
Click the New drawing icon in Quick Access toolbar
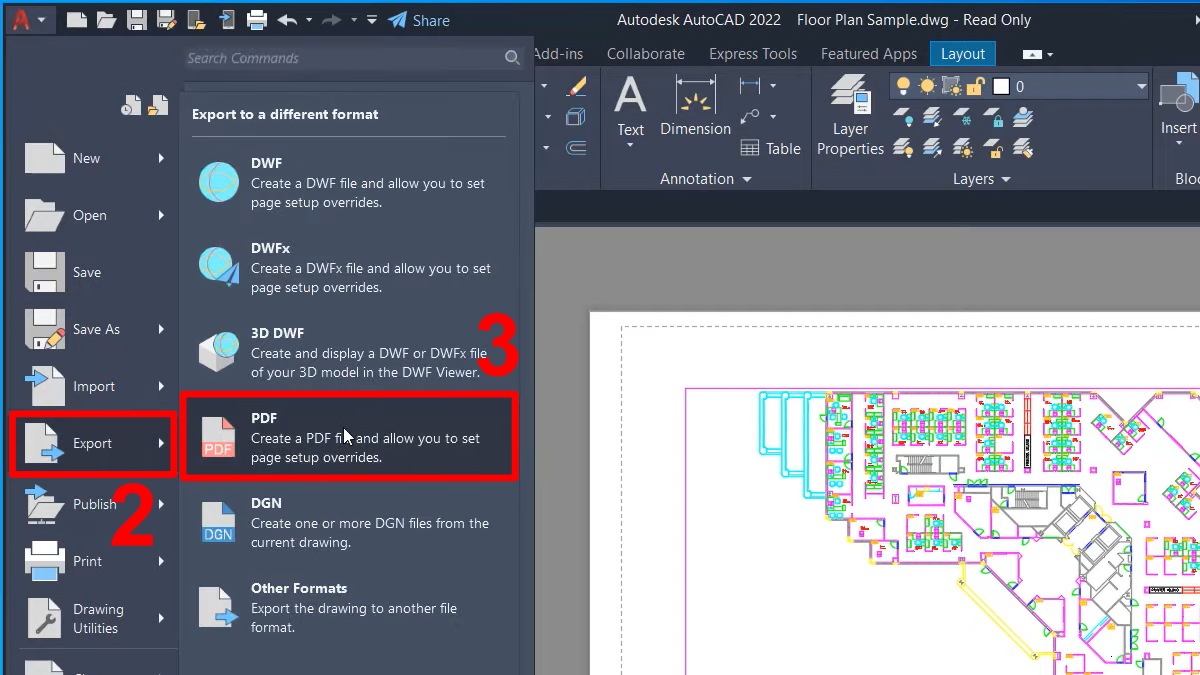(76, 19)
